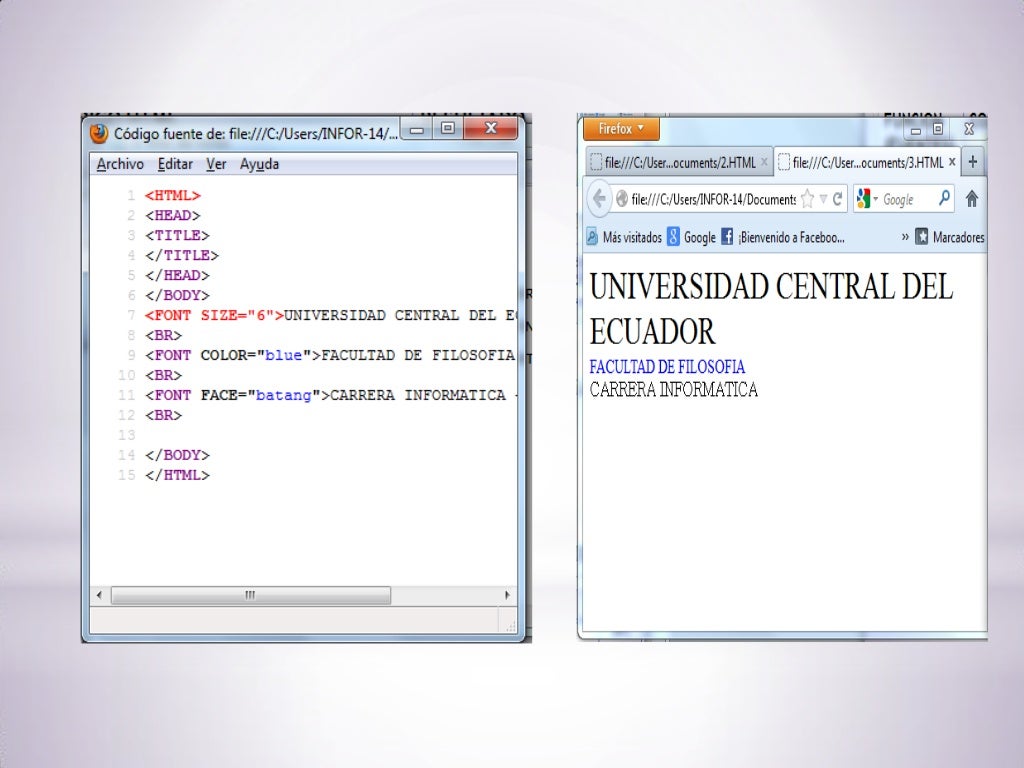Open the Archivo menu in source viewer

coord(120,164)
